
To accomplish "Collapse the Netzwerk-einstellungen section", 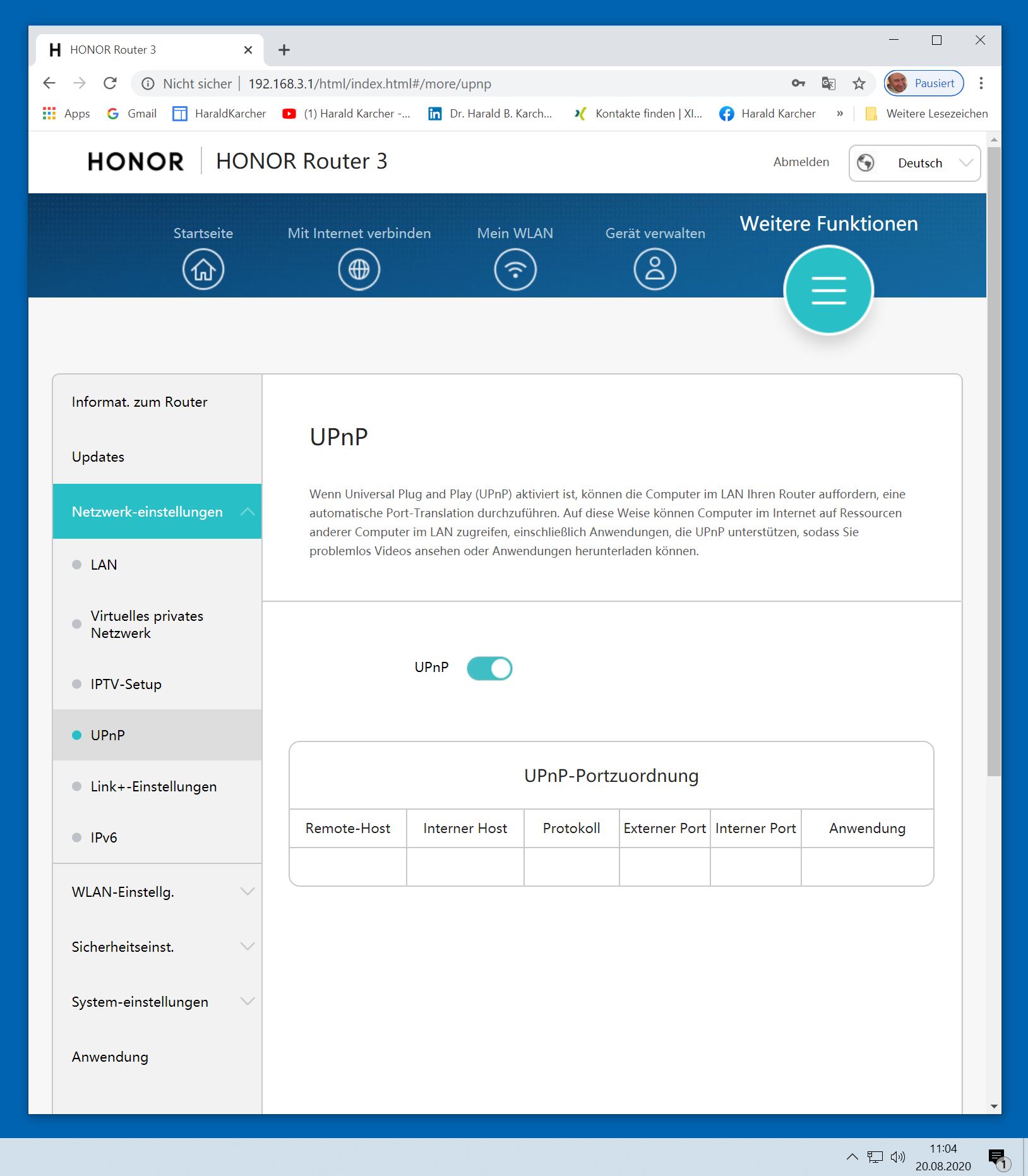I will [x=157, y=512].
